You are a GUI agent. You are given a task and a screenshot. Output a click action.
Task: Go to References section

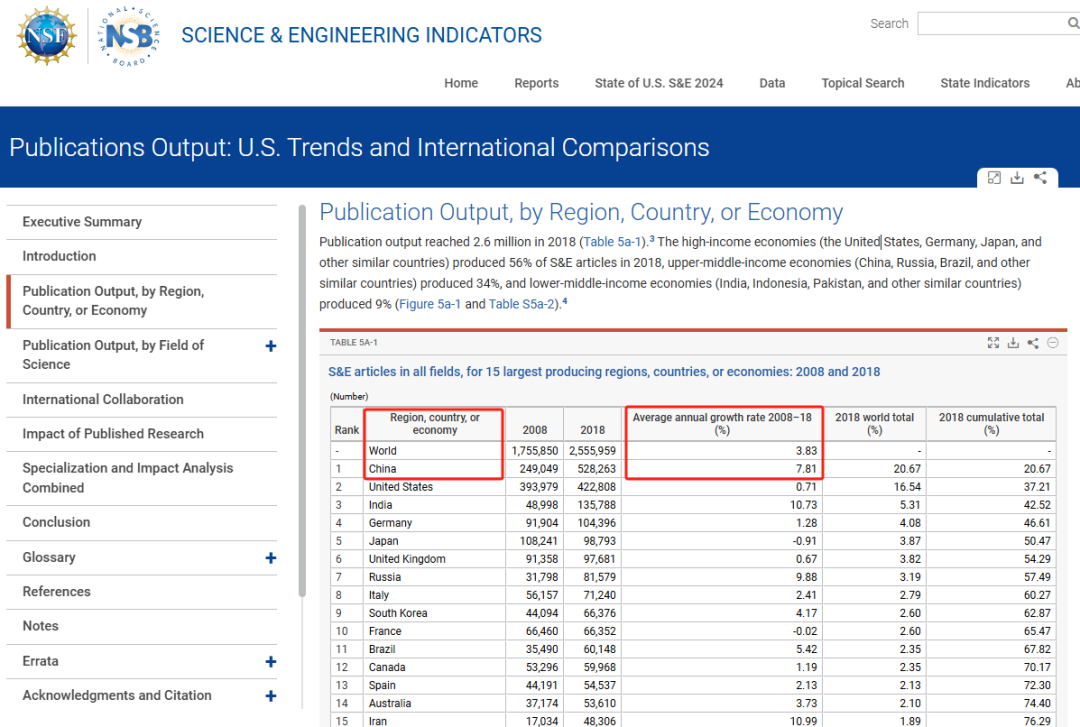tap(56, 592)
